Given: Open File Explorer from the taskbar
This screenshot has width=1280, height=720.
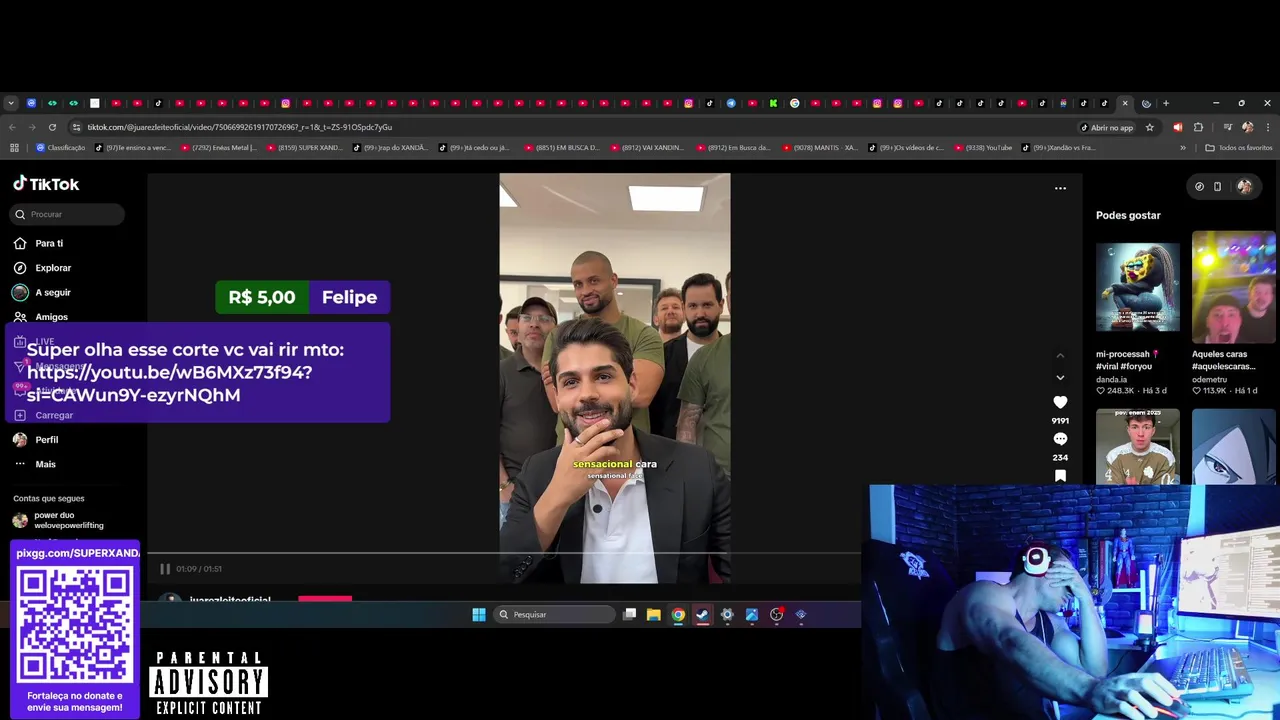Looking at the screenshot, I should point(653,614).
